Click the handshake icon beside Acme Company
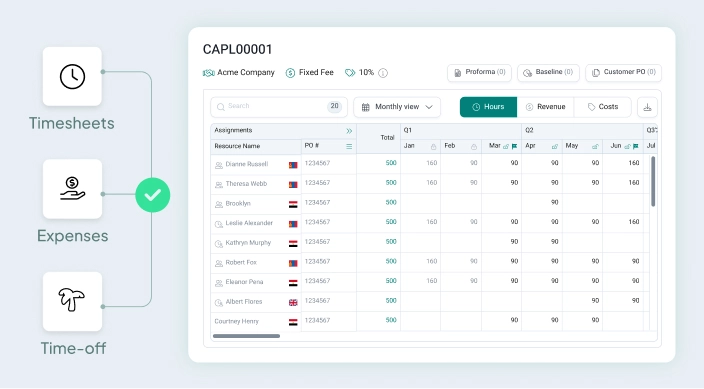The image size is (704, 389). (208, 73)
